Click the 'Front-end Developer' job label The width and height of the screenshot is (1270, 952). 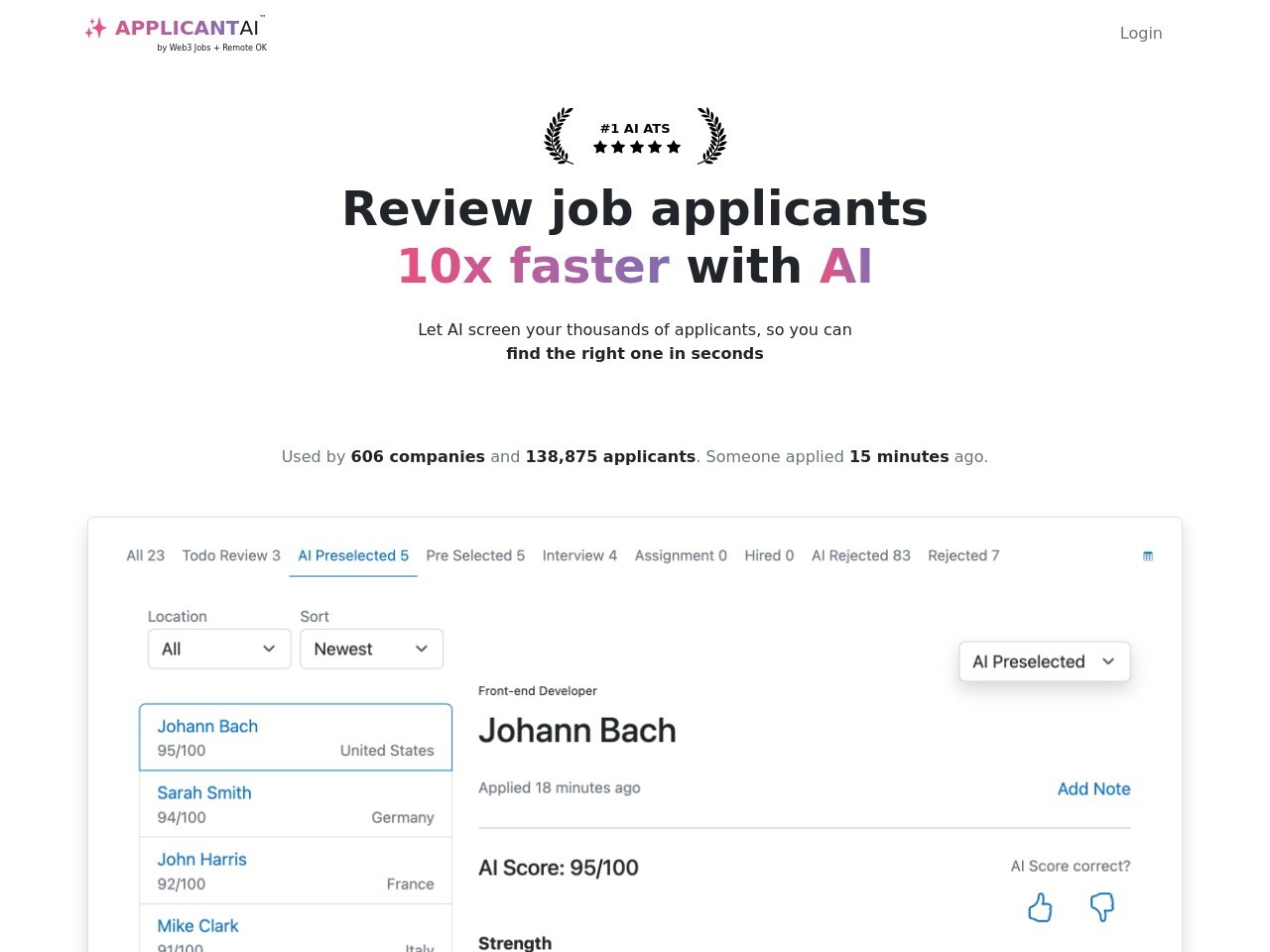point(538,691)
